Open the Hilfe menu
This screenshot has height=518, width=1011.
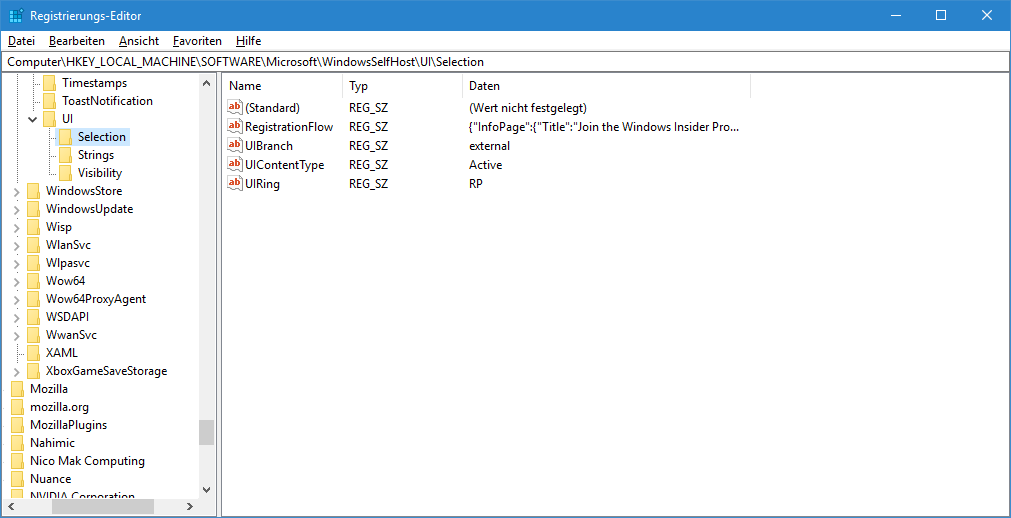pos(248,41)
